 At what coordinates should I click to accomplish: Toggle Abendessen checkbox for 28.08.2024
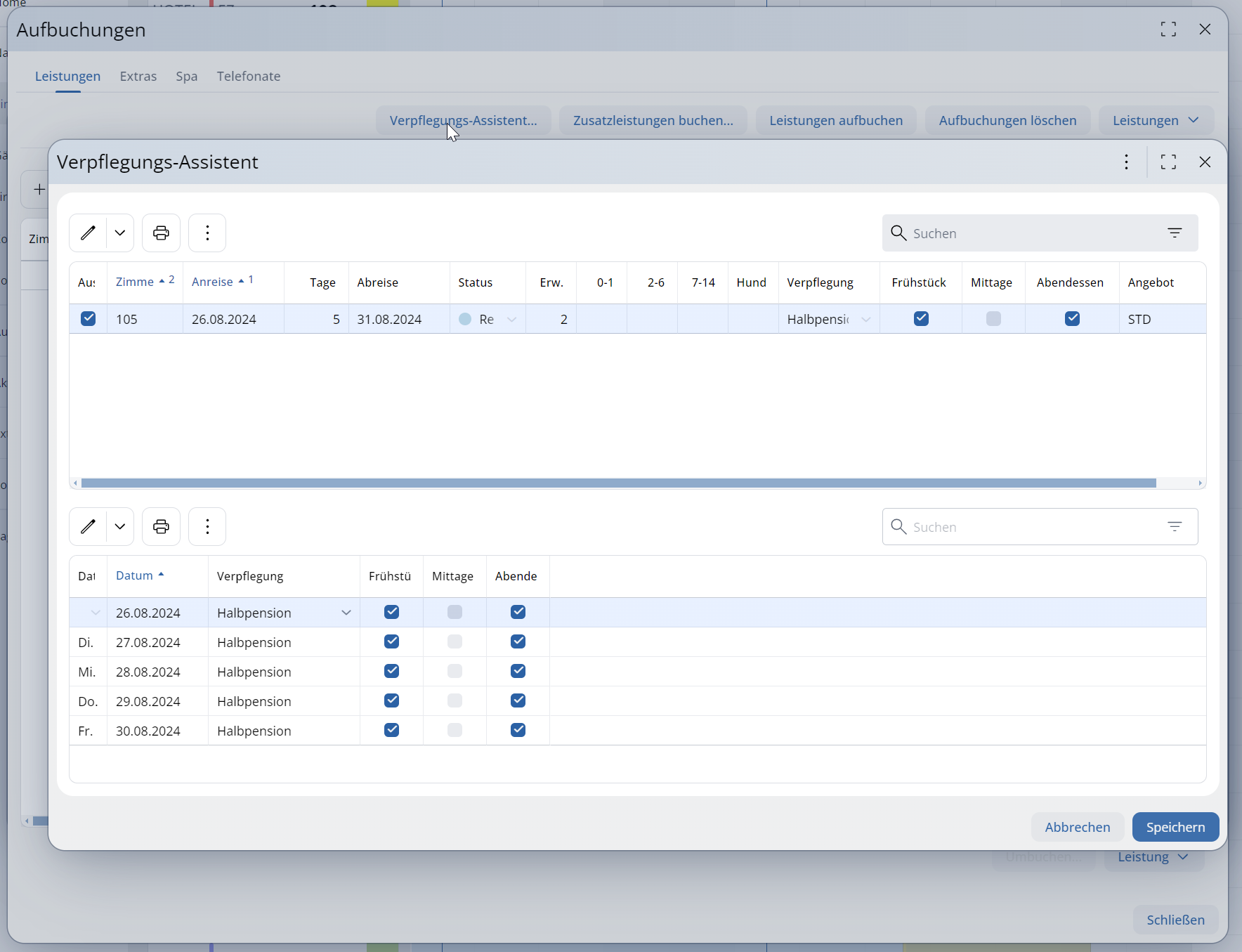click(518, 671)
